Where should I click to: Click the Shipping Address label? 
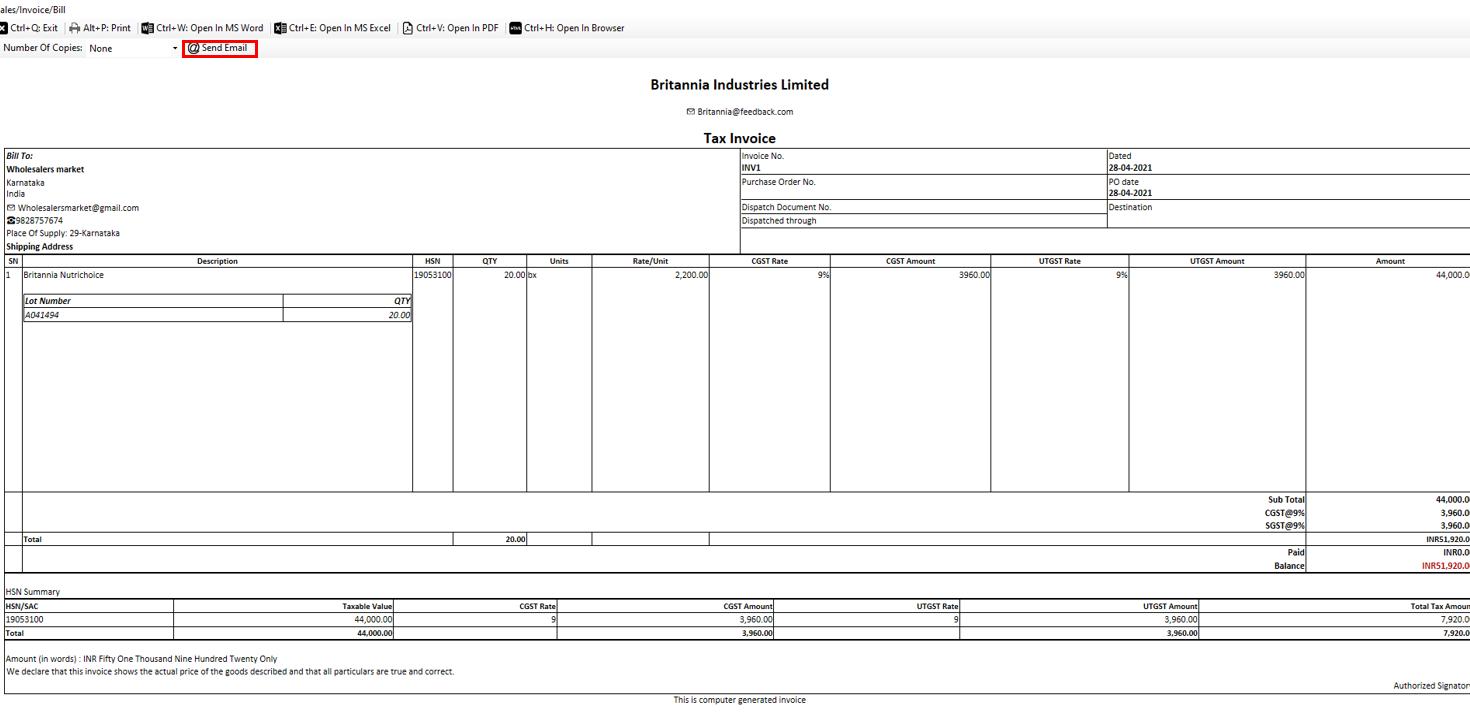40,246
